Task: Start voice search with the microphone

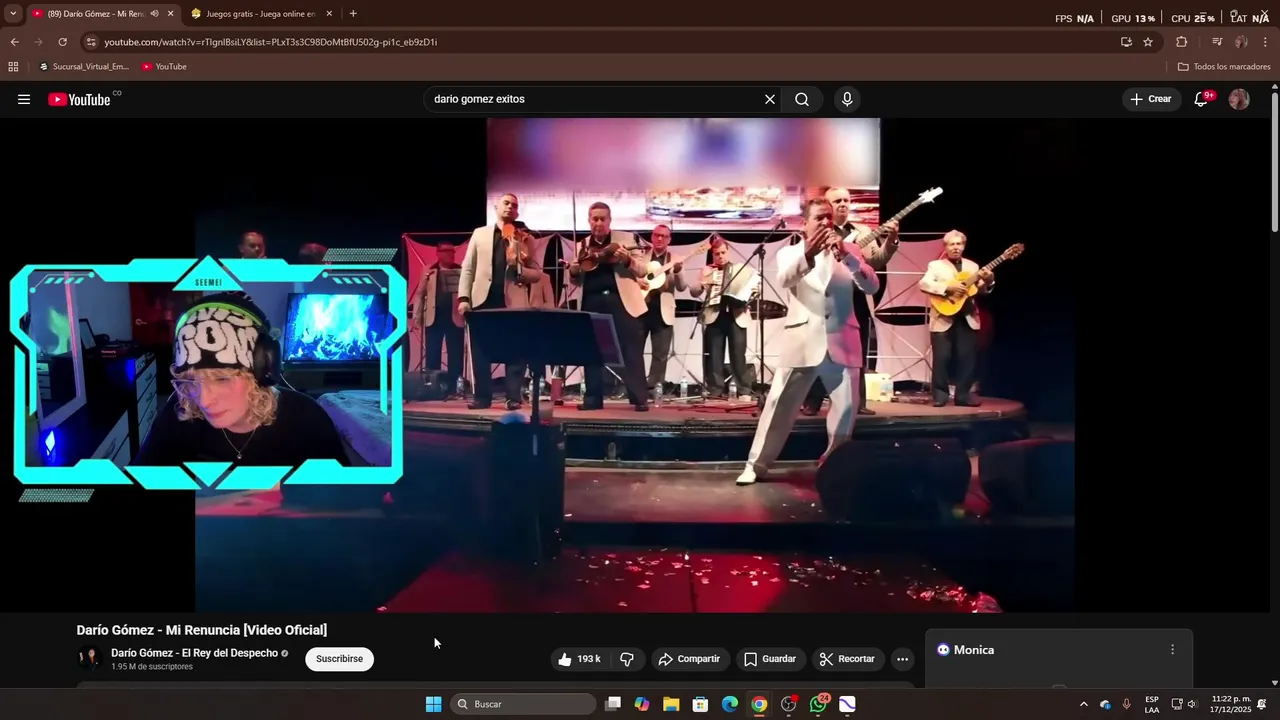Action: [x=847, y=99]
